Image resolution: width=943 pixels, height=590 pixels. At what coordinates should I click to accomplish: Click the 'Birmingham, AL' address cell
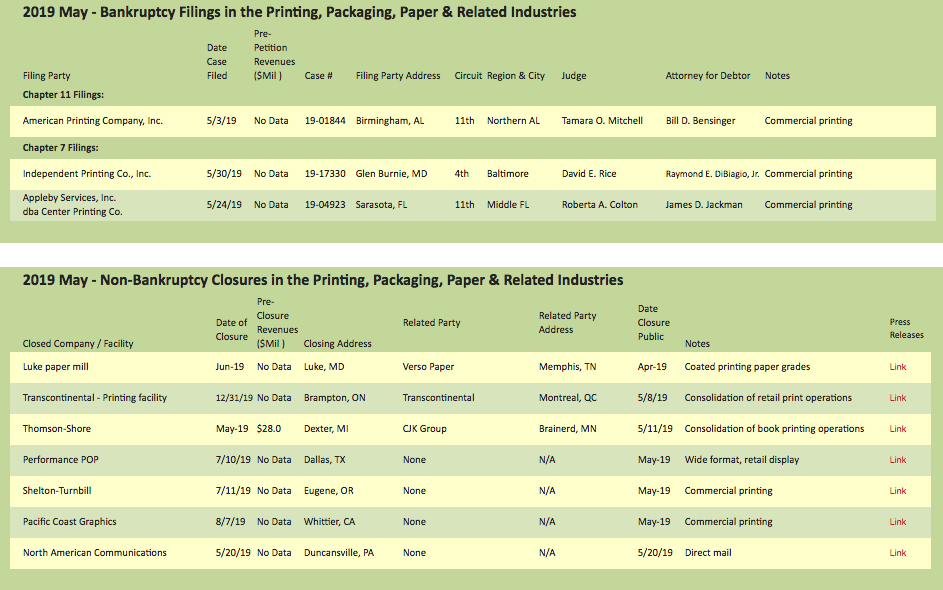click(390, 121)
